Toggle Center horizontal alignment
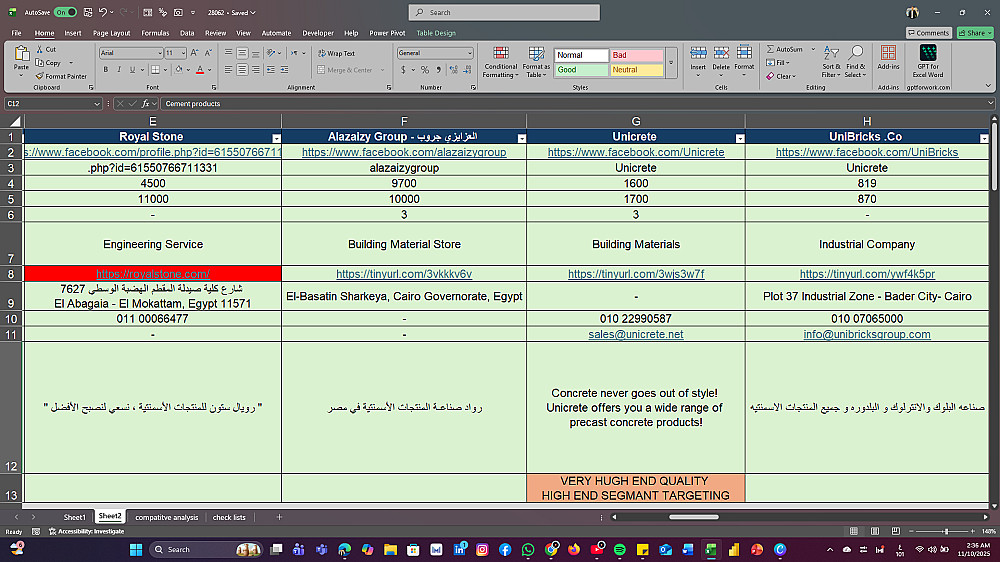Image resolution: width=1000 pixels, height=562 pixels. click(242, 70)
